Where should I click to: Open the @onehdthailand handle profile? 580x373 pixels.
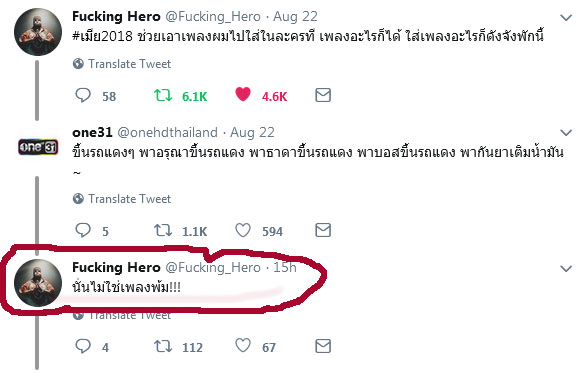point(168,132)
